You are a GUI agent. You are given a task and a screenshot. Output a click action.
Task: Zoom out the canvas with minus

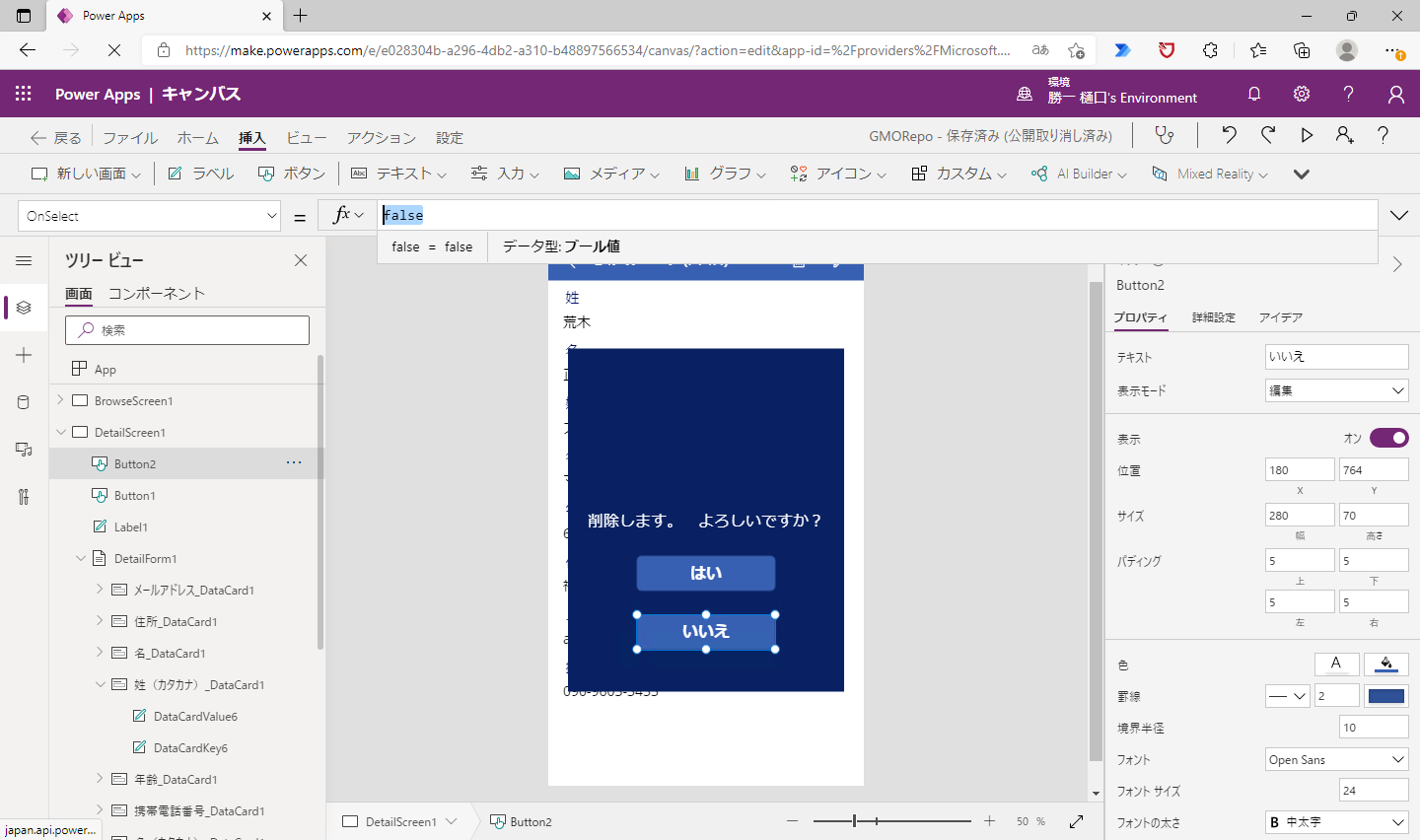point(792,821)
